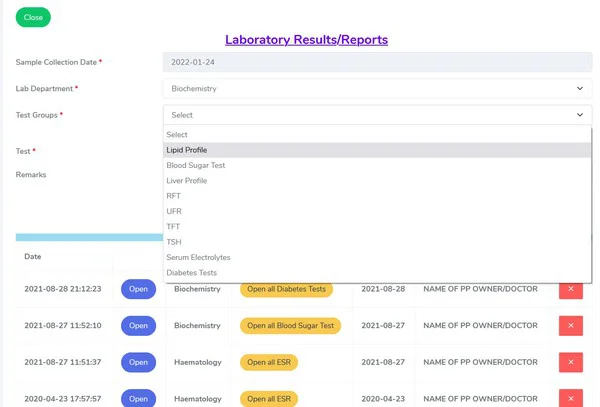Choose the UFR option
Viewport: 600px width, 407px height.
point(174,212)
